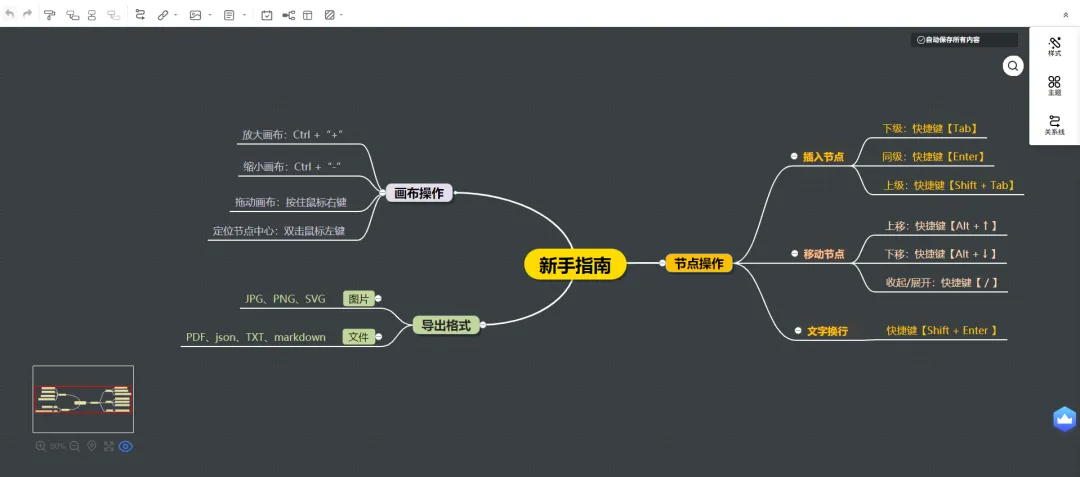Open the note dropdown arrow
This screenshot has height=477, width=1080.
[244, 15]
